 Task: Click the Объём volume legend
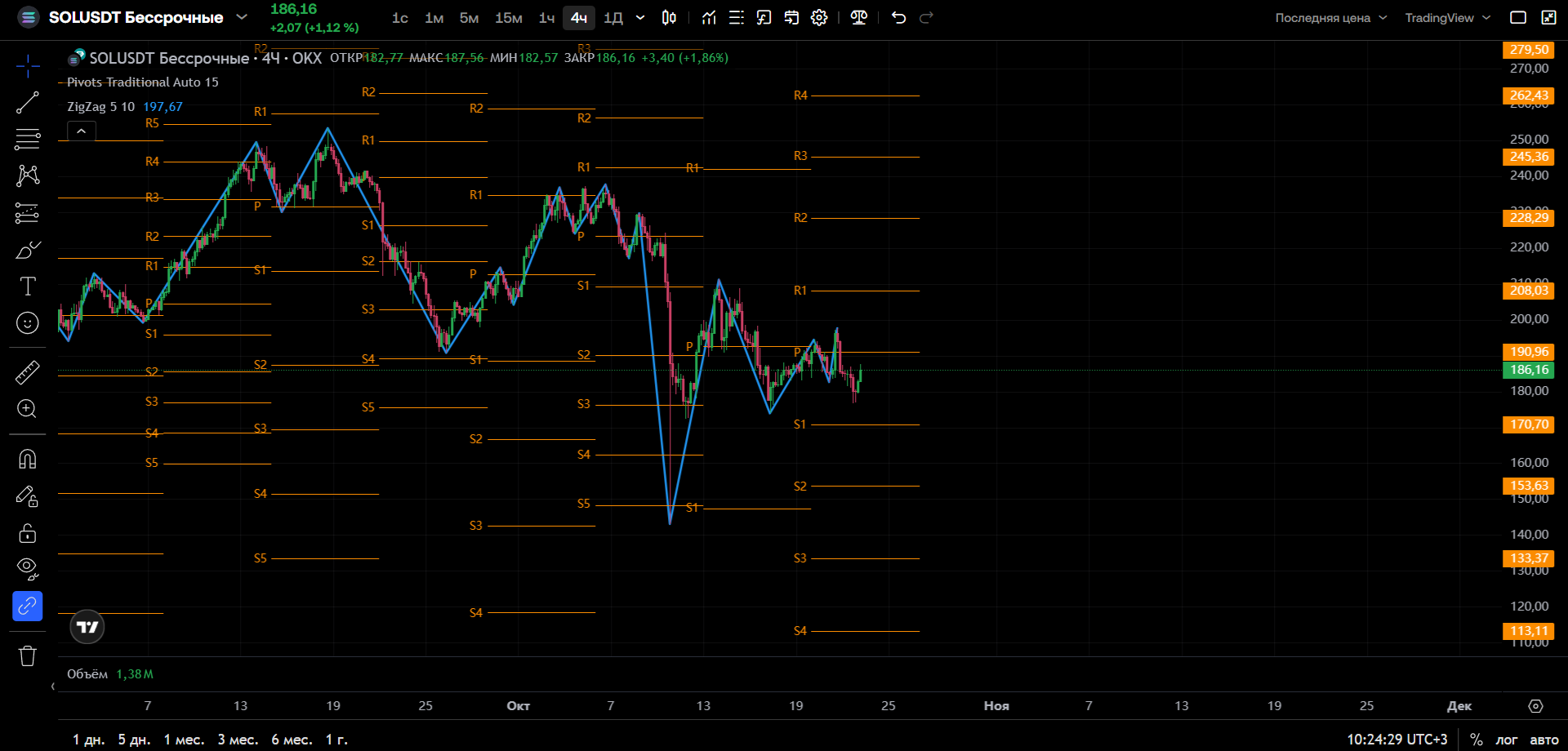[87, 674]
